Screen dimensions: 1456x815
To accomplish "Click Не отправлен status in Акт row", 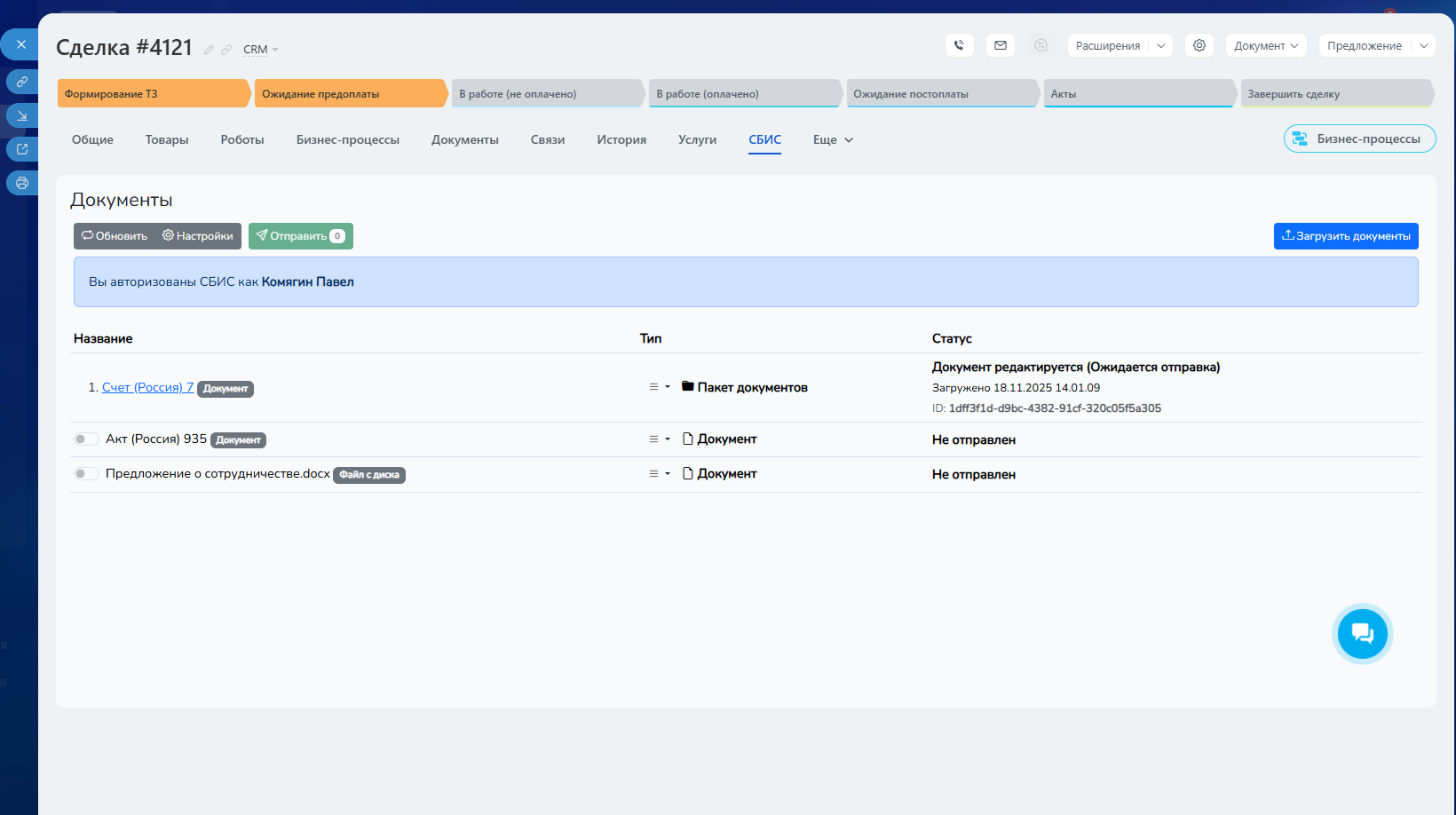I will click(x=974, y=439).
